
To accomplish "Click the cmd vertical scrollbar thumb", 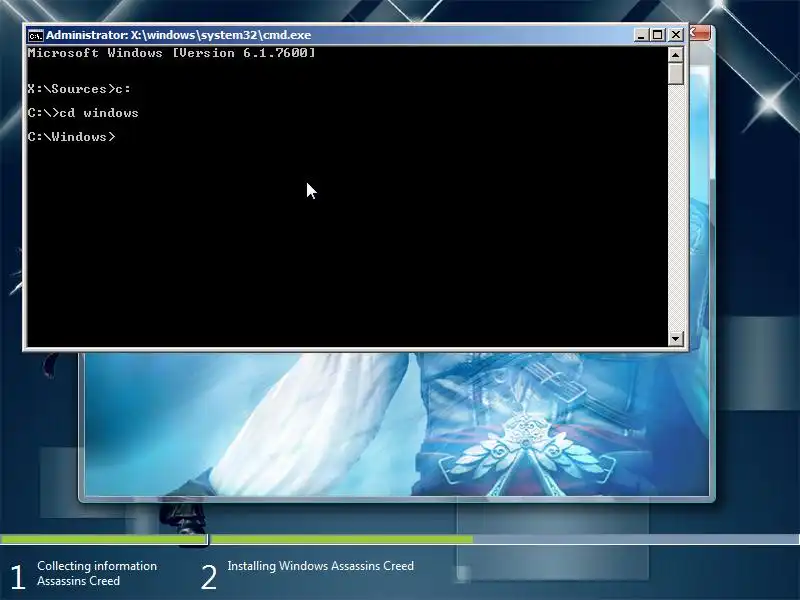I will pyautogui.click(x=676, y=74).
